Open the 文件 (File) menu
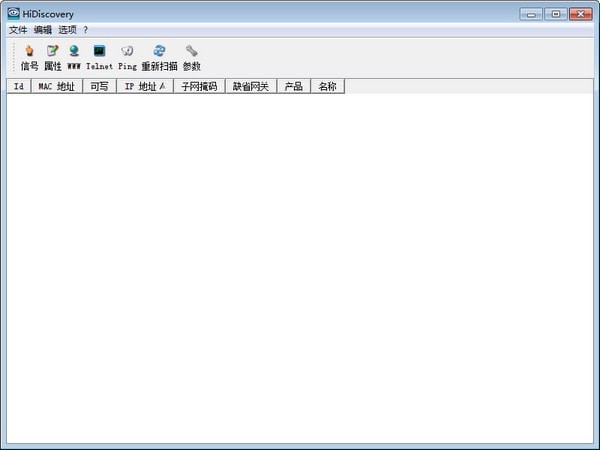 [x=18, y=30]
